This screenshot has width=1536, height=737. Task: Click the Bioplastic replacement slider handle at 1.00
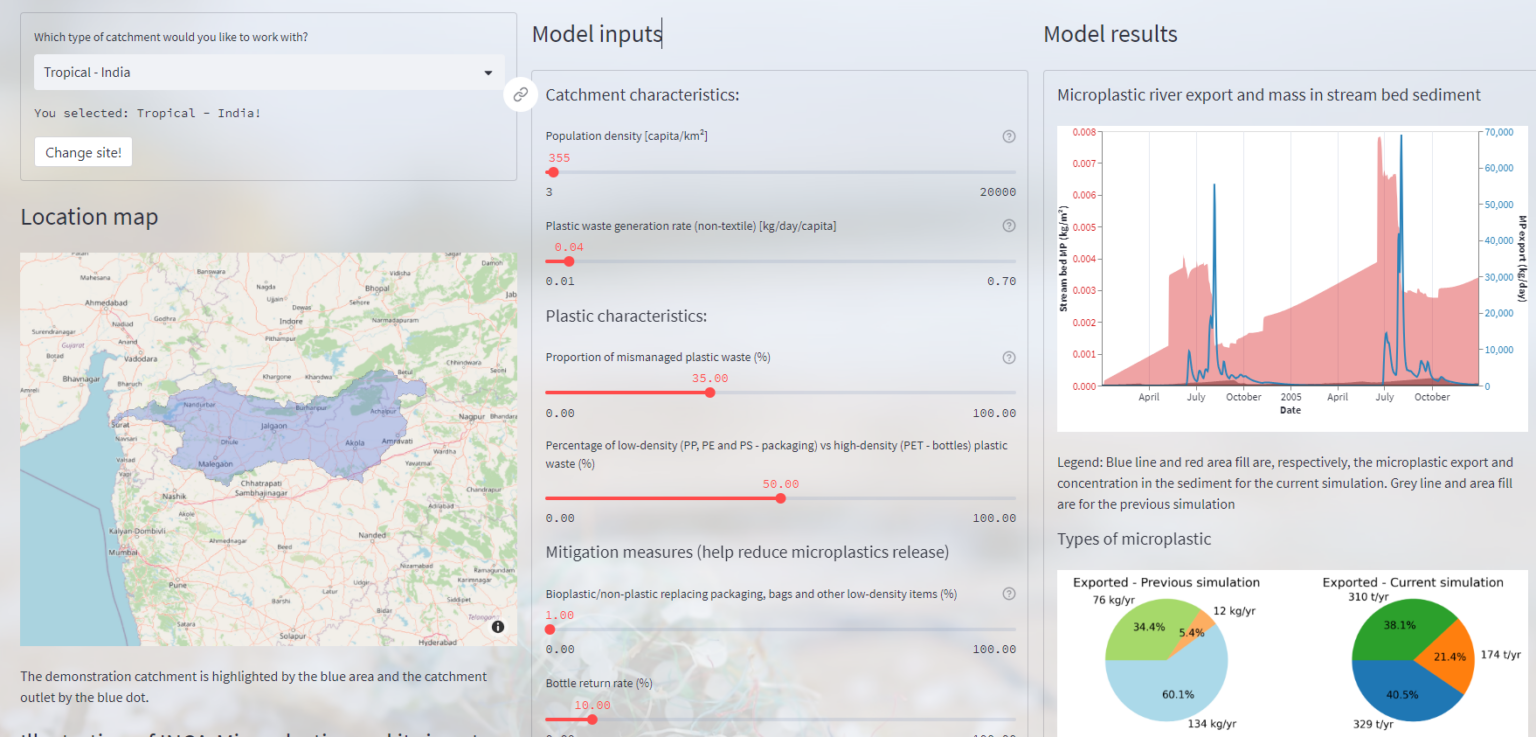[550, 629]
